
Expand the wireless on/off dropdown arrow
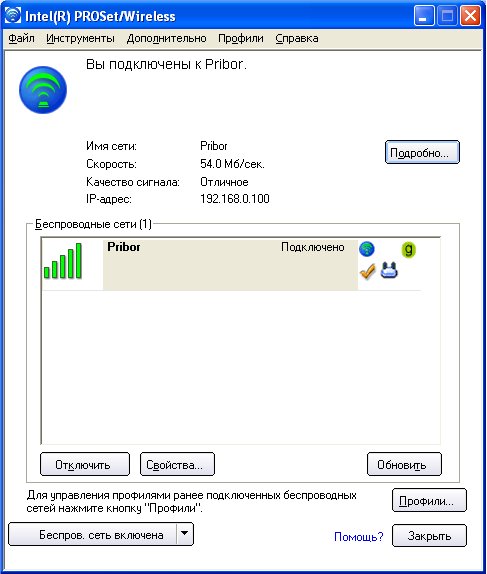coord(185,534)
